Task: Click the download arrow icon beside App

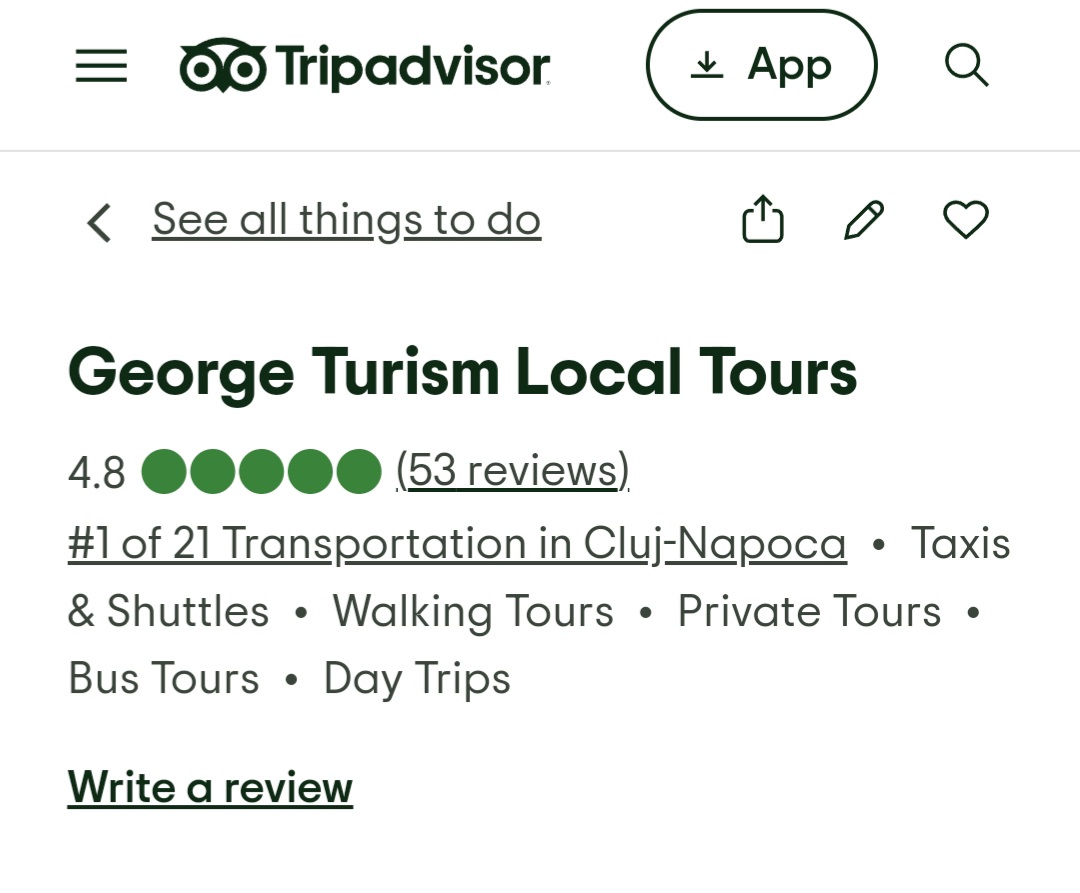Action: click(x=707, y=66)
